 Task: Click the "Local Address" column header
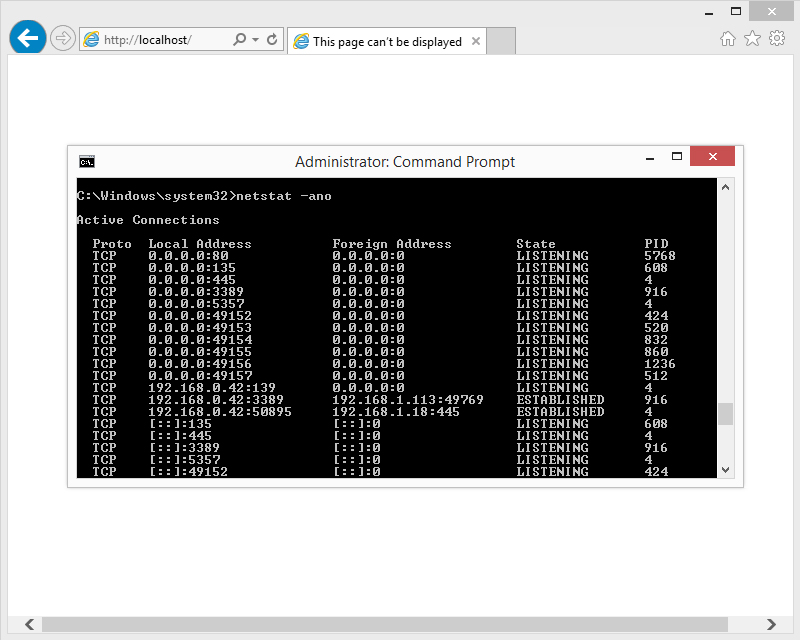200,244
